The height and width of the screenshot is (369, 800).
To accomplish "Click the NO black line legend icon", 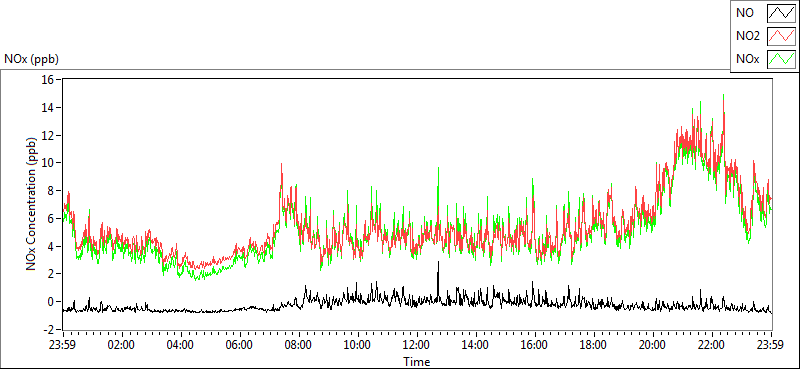I will (782, 13).
